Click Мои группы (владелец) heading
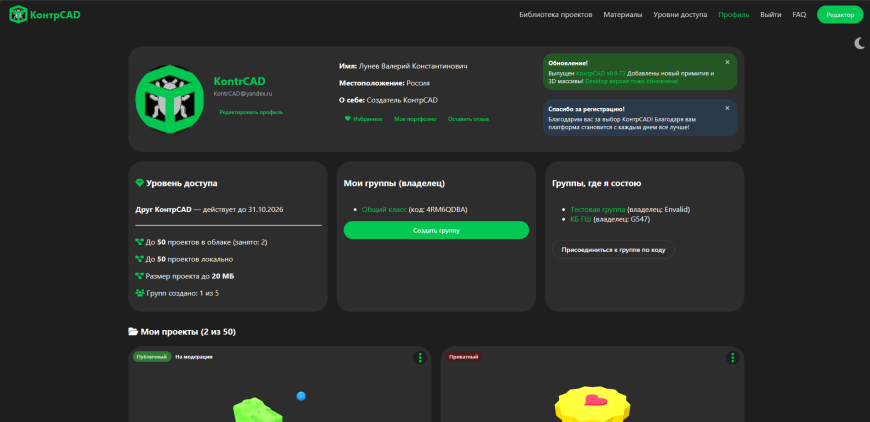Viewport: 870px width, 422px height. (394, 183)
